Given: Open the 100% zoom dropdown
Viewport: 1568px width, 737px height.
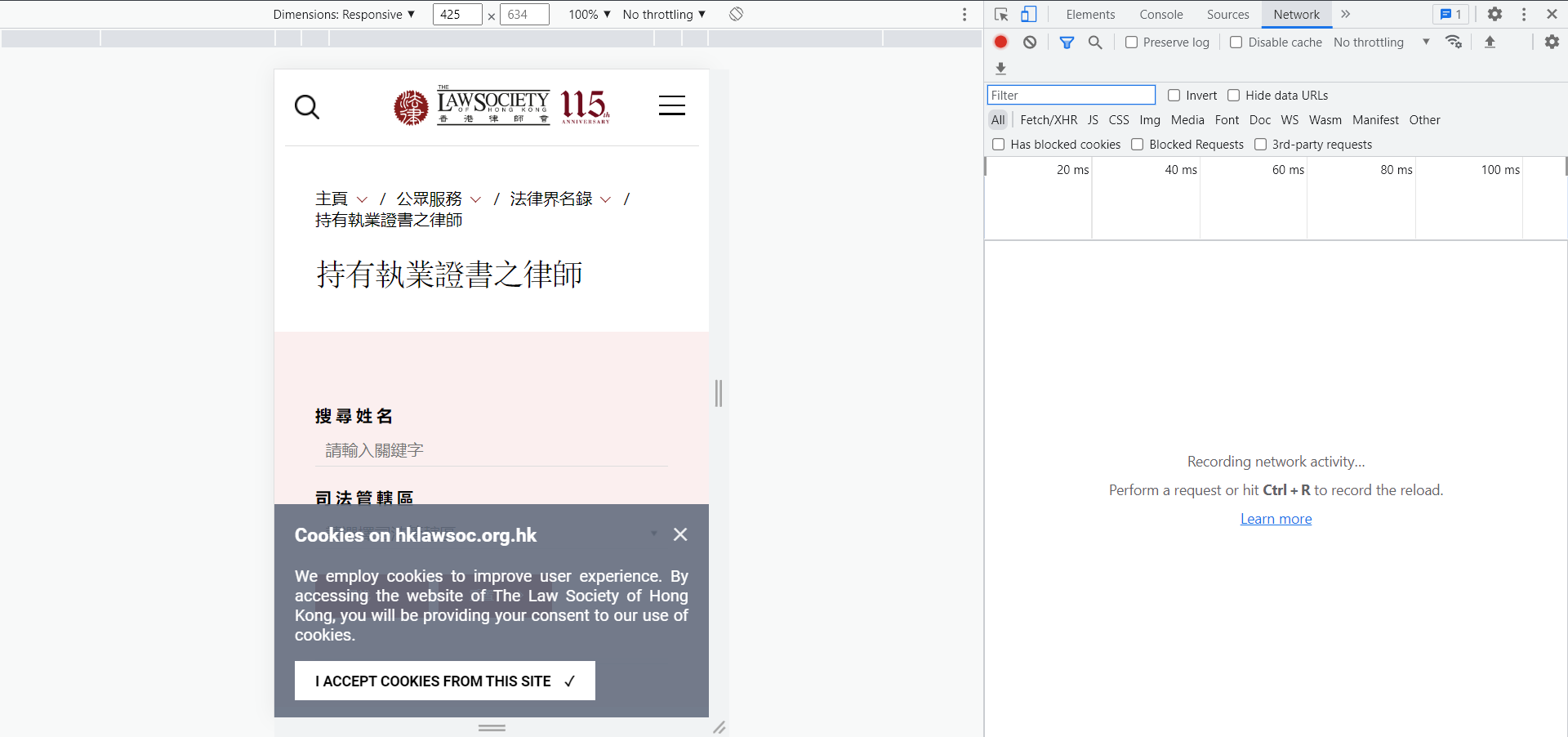Looking at the screenshot, I should pyautogui.click(x=590, y=14).
